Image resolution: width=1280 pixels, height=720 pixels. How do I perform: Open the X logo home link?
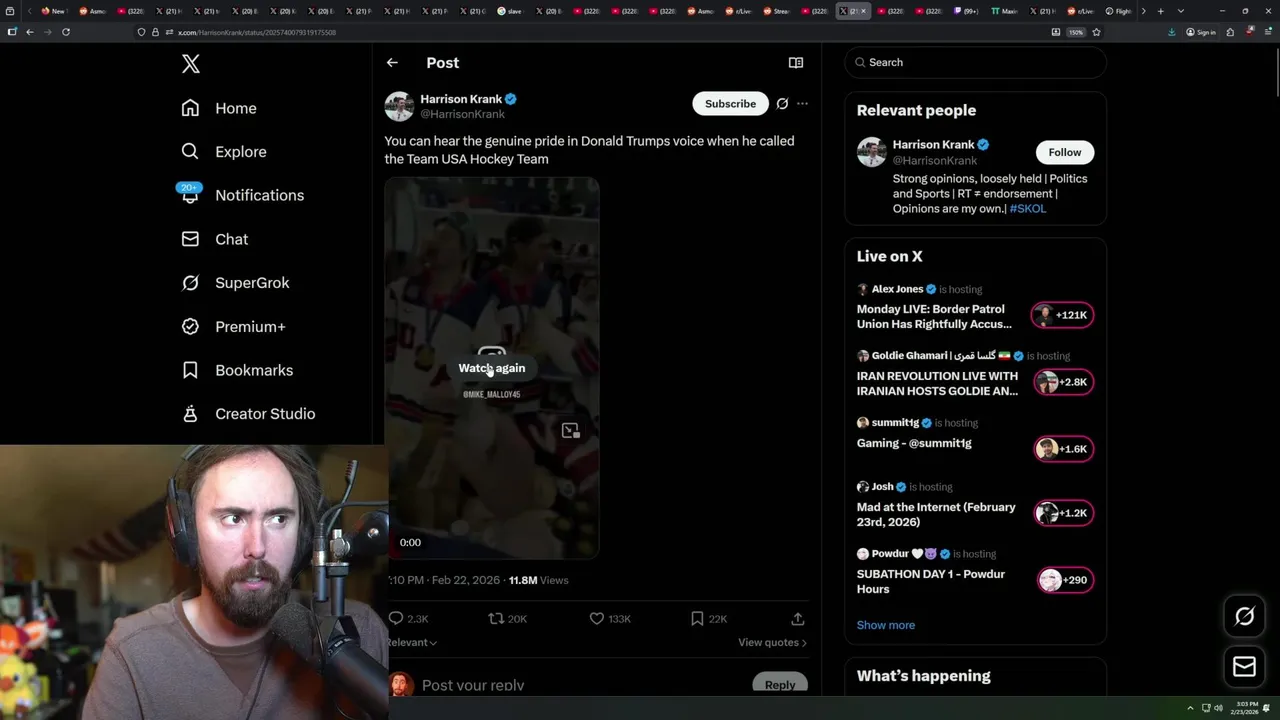pyautogui.click(x=190, y=64)
